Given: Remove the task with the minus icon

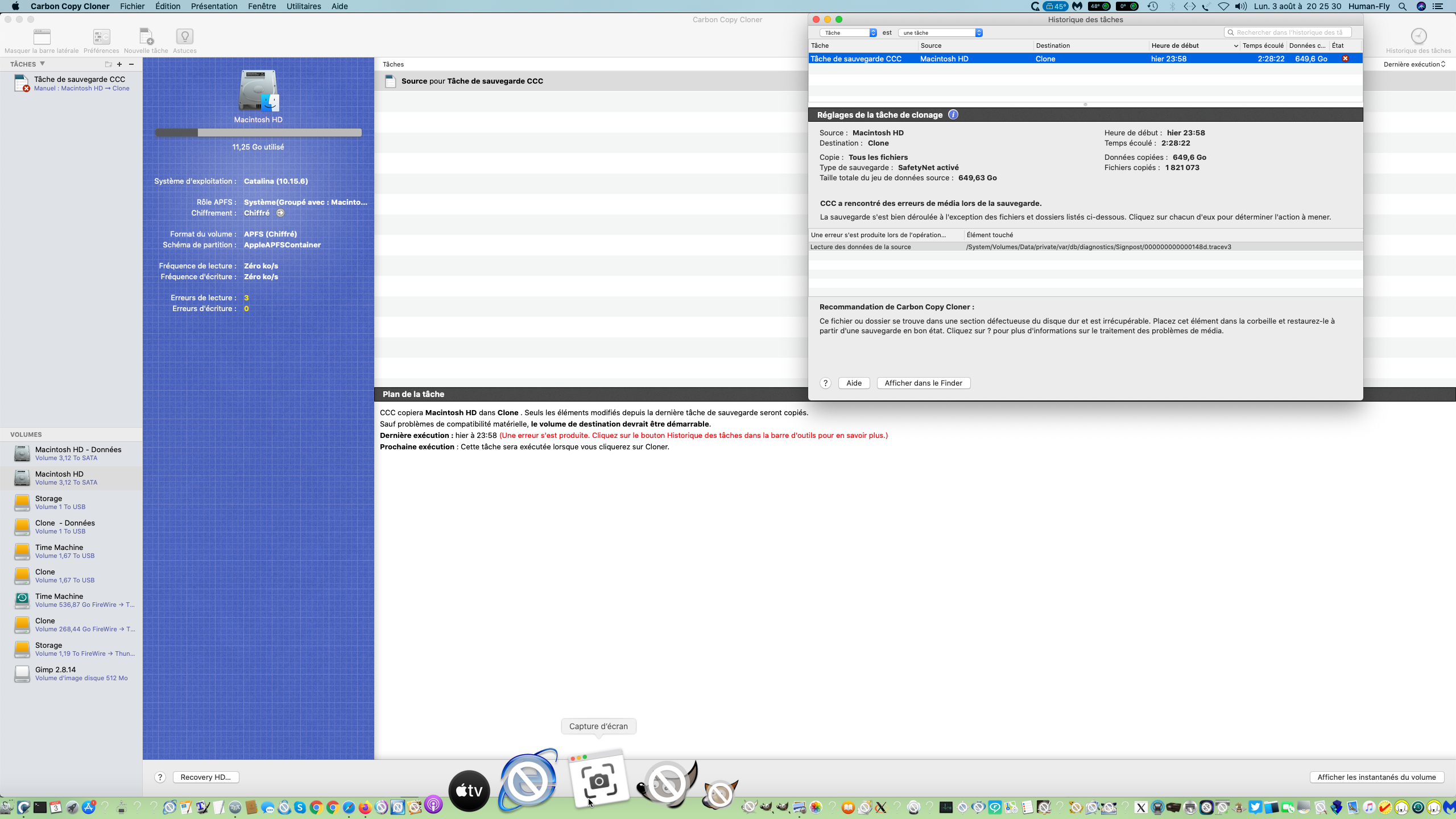Looking at the screenshot, I should (131, 64).
